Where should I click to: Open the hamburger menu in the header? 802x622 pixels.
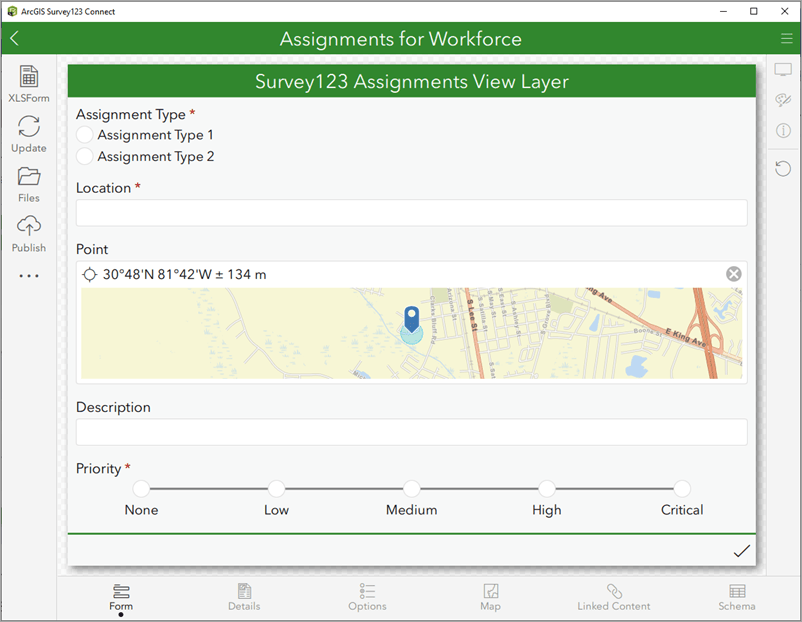(786, 38)
